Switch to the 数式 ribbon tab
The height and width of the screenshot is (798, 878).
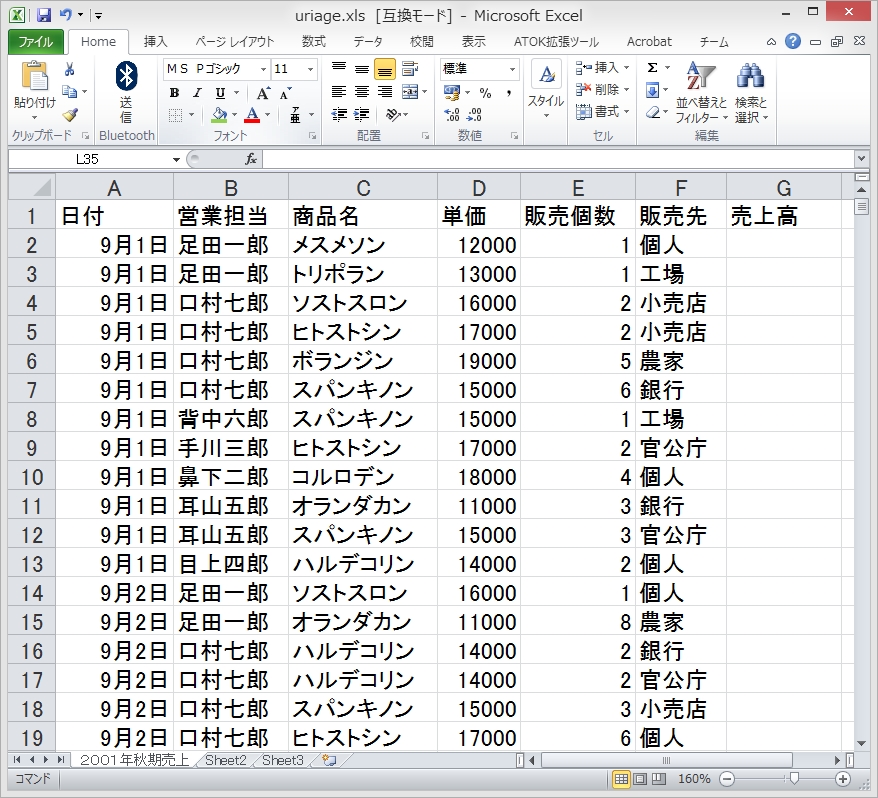(x=314, y=42)
